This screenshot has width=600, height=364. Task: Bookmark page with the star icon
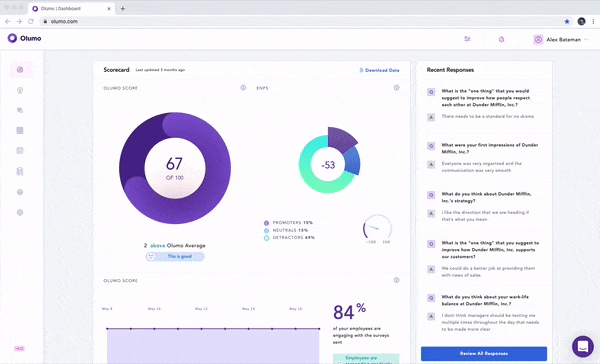pos(567,21)
